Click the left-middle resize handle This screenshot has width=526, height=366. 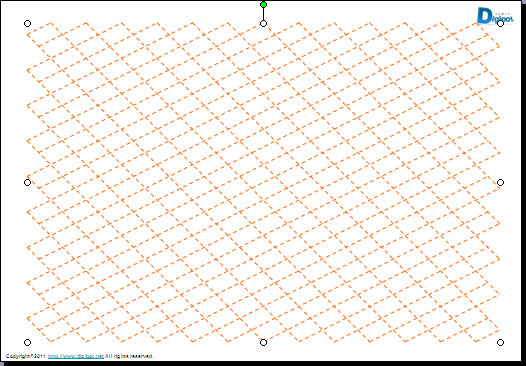28,182
